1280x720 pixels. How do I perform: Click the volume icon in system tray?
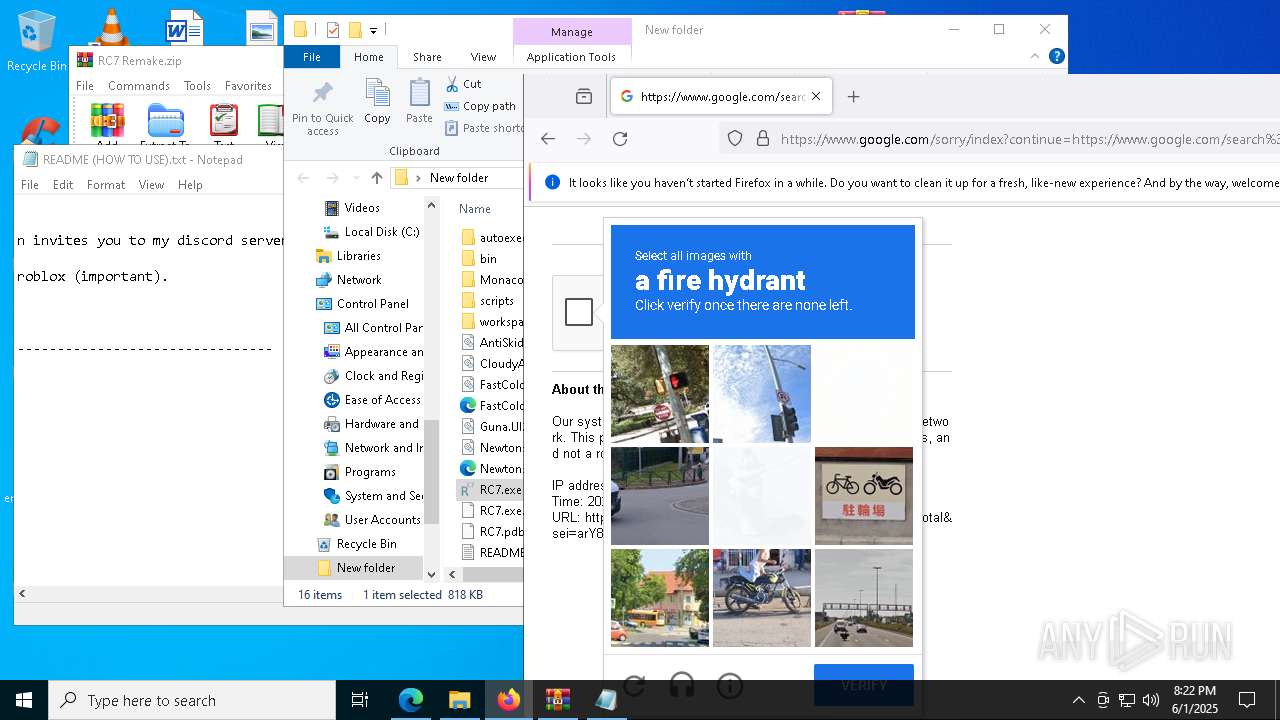tap(1151, 700)
